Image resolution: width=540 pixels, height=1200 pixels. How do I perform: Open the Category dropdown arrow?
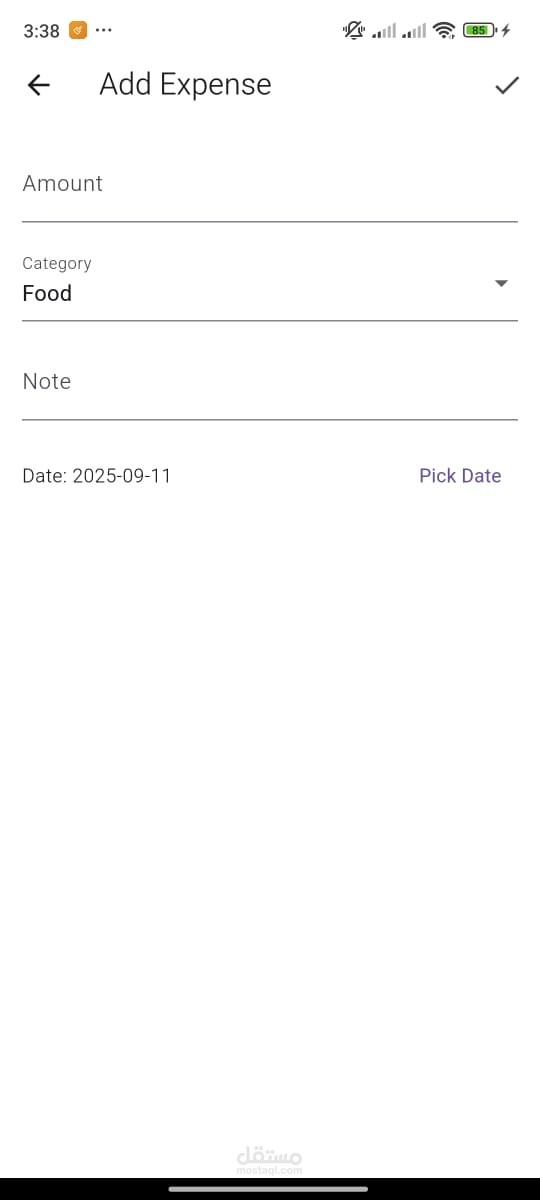[502, 283]
